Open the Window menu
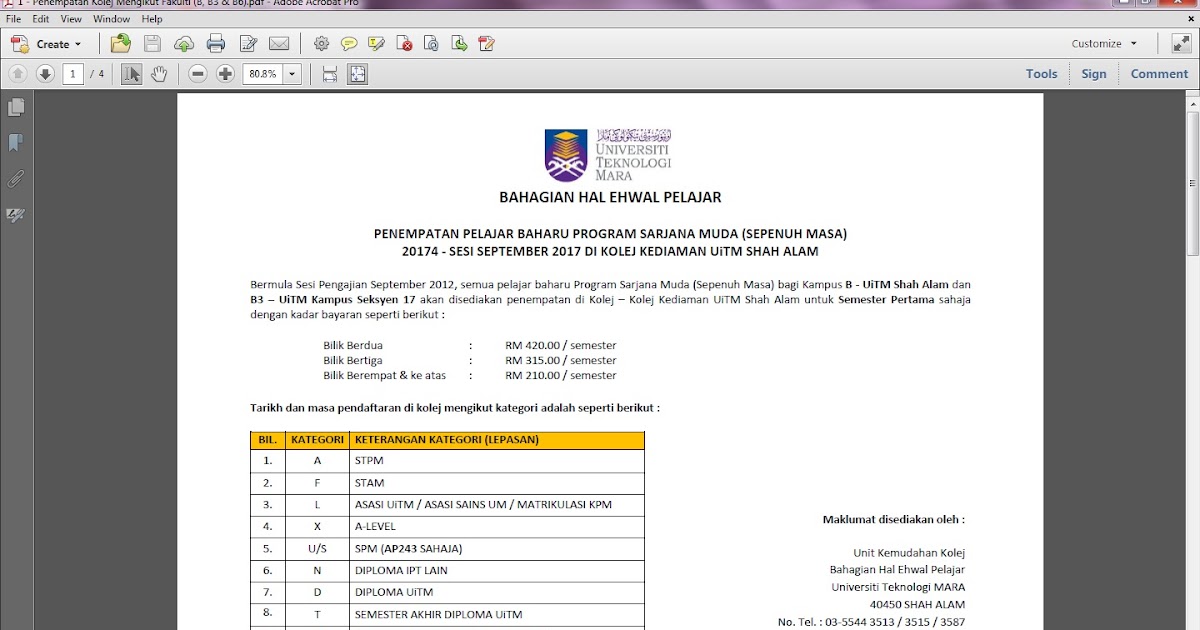Screen dimensions: 1200x630 pos(111,19)
